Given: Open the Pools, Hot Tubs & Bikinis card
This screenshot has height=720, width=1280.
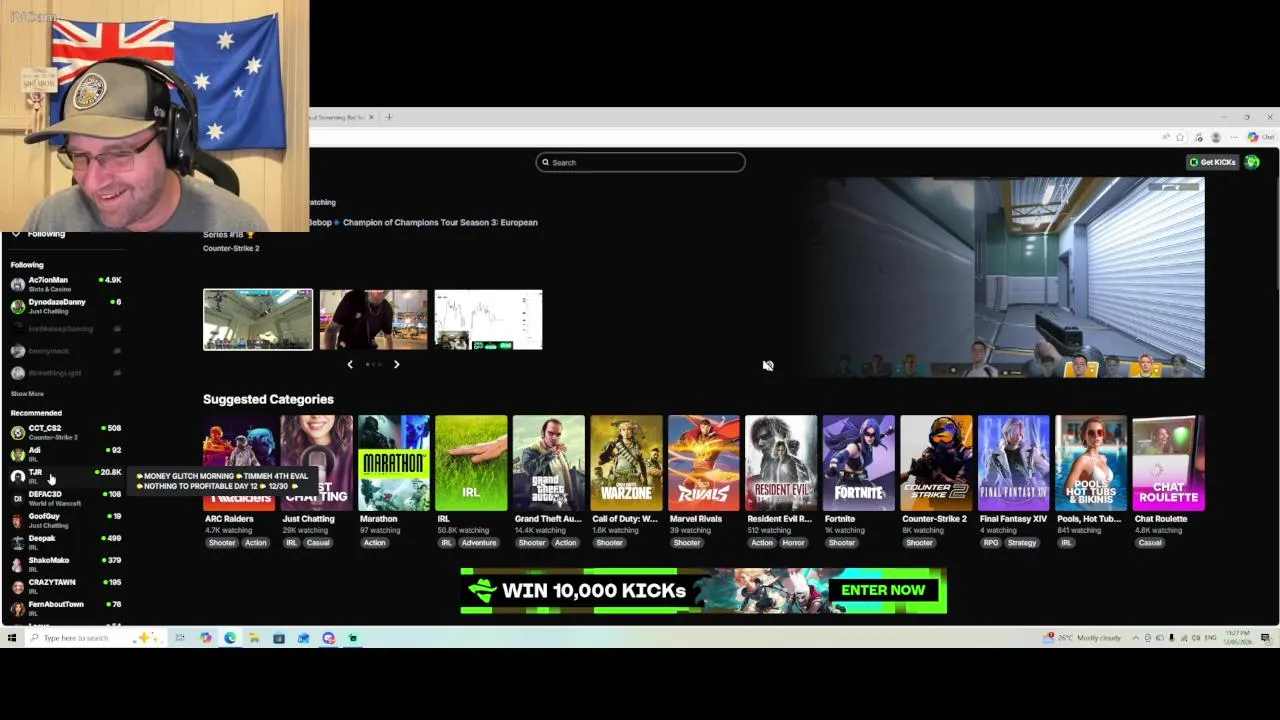Looking at the screenshot, I should 1091,463.
